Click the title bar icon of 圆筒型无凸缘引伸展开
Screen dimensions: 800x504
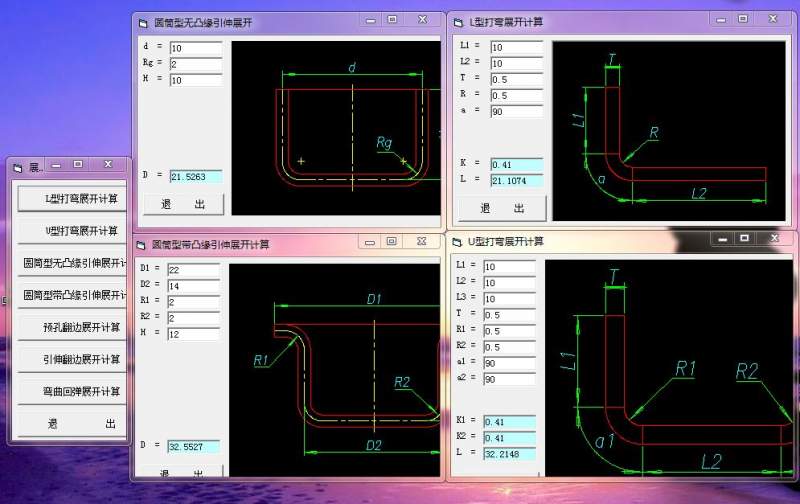tap(143, 23)
